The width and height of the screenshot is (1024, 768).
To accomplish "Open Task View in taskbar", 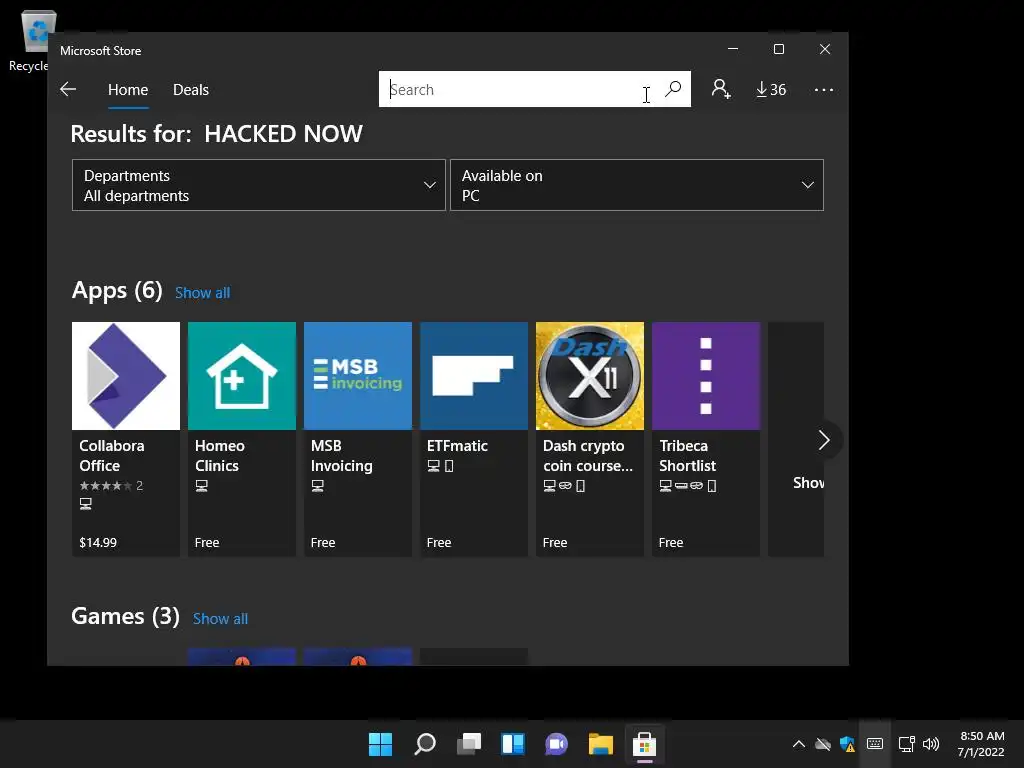I will click(469, 744).
